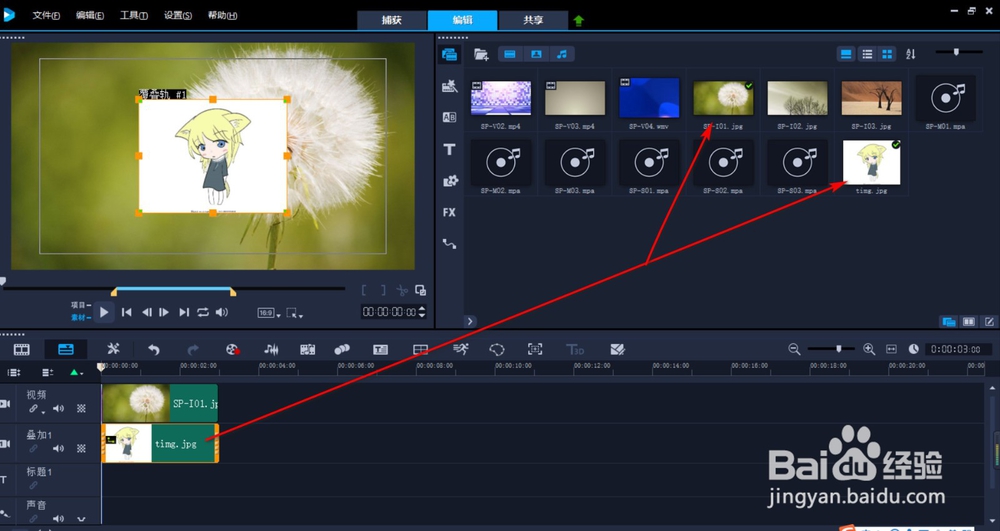Open the FX filter library
1000x531 pixels.
(x=450, y=212)
